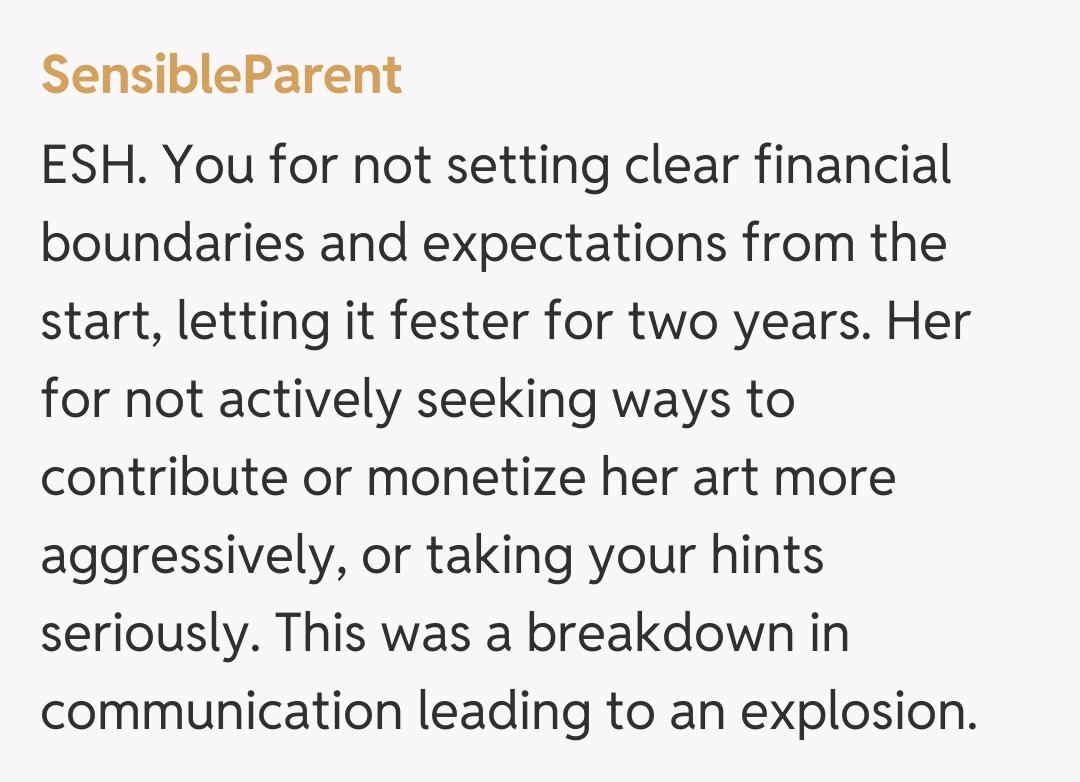1080x782 pixels.
Task: Click the word "setting" in the first line
Action: [527, 166]
